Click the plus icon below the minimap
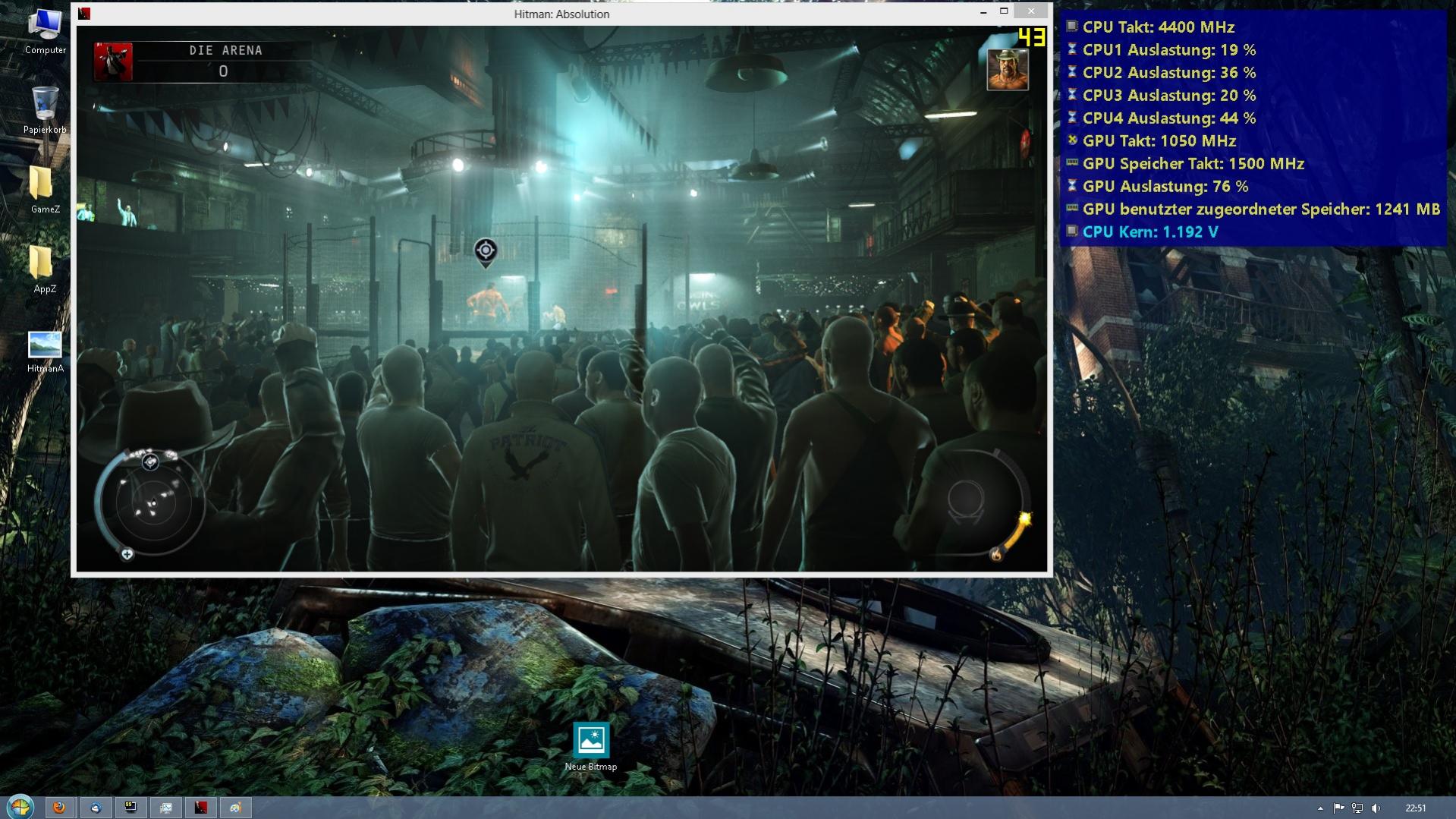This screenshot has height=819, width=1456. [x=127, y=554]
